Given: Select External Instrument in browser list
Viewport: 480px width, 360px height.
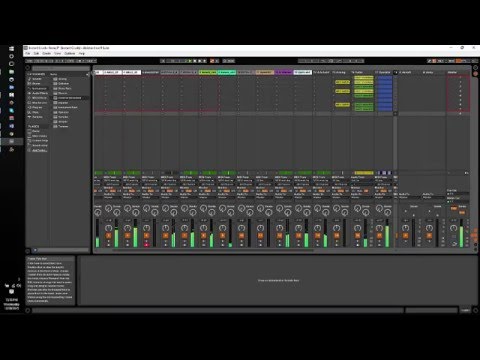Looking at the screenshot, I should [x=69, y=98].
